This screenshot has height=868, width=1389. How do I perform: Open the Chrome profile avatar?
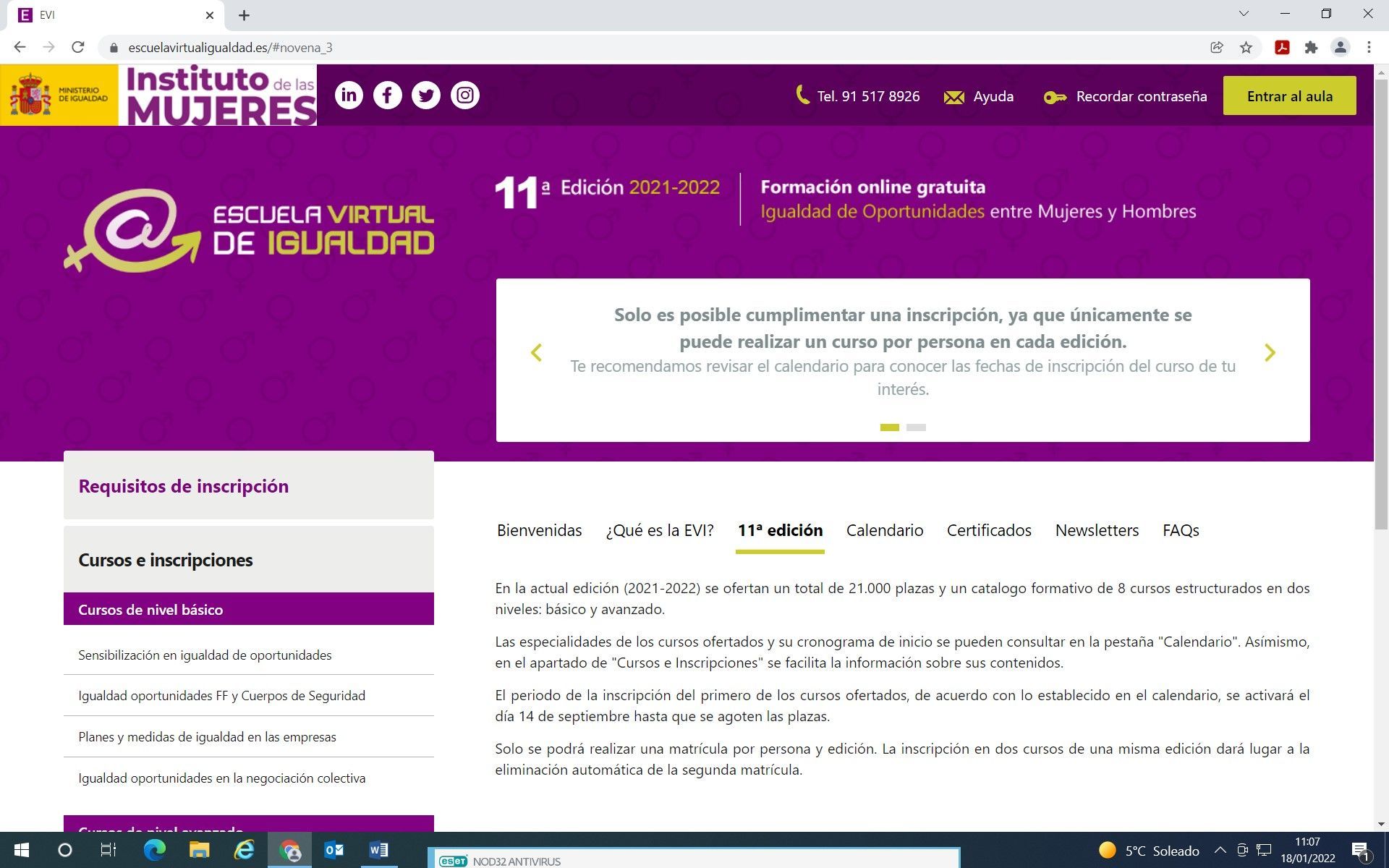click(x=1341, y=48)
